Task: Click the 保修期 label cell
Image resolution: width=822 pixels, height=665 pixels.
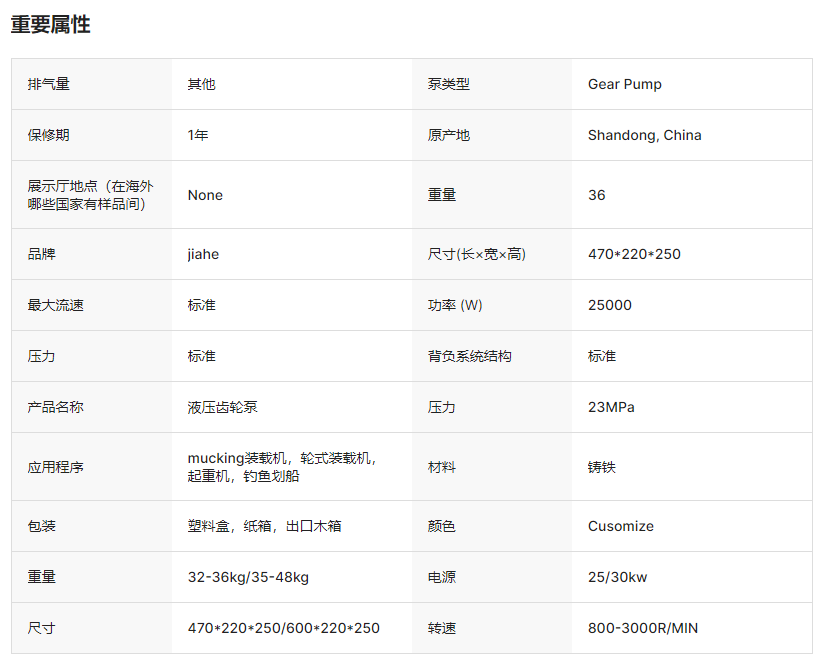Action: pyautogui.click(x=48, y=135)
